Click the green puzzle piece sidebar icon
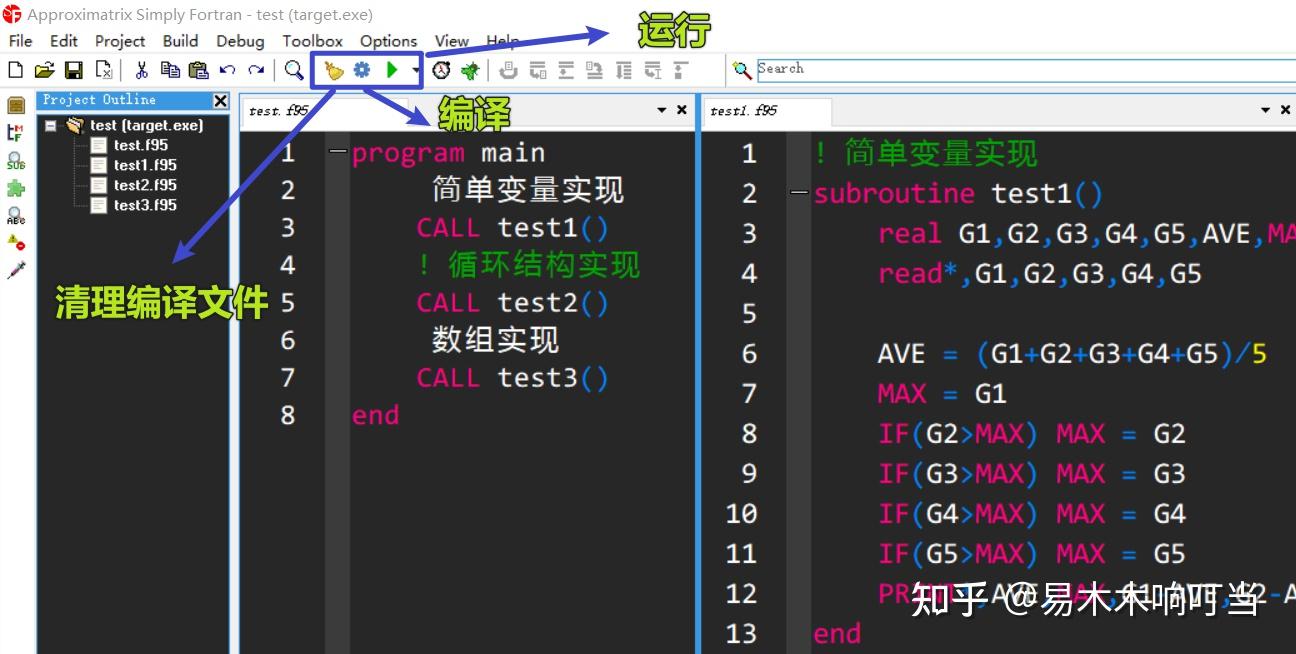This screenshot has height=654, width=1296. click(15, 188)
